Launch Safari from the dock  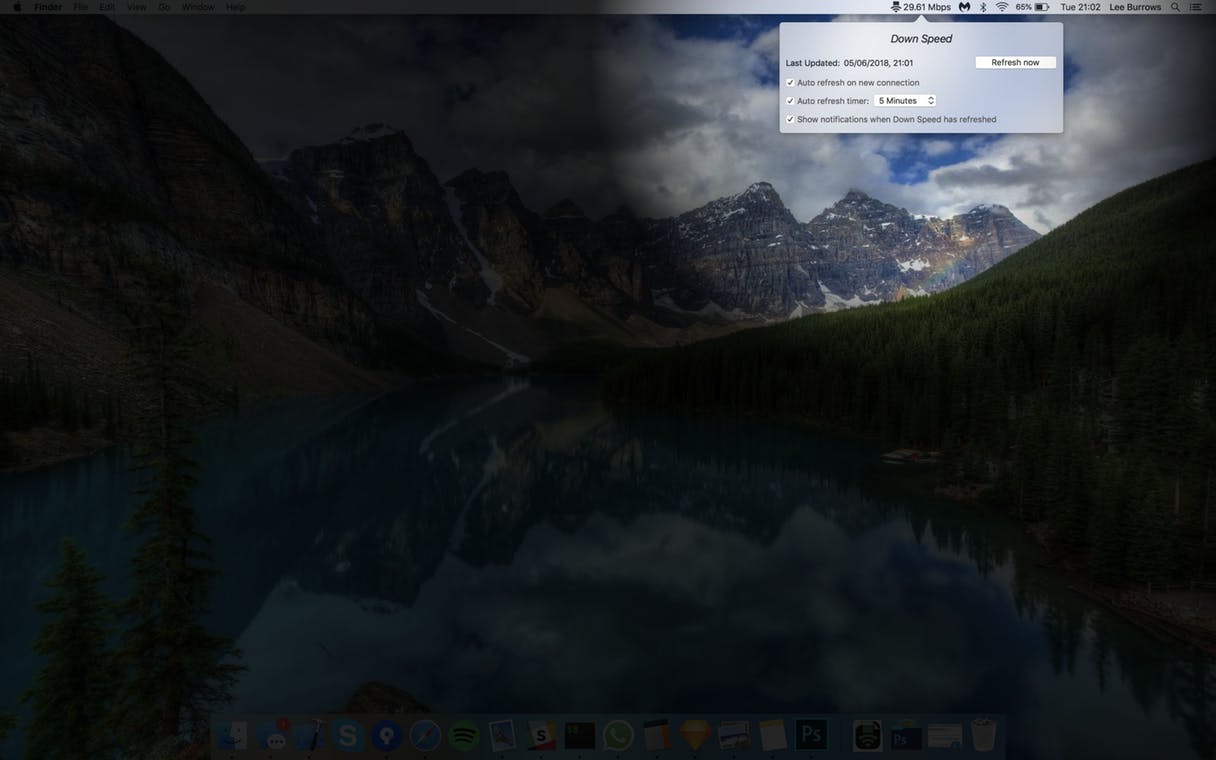pos(425,736)
